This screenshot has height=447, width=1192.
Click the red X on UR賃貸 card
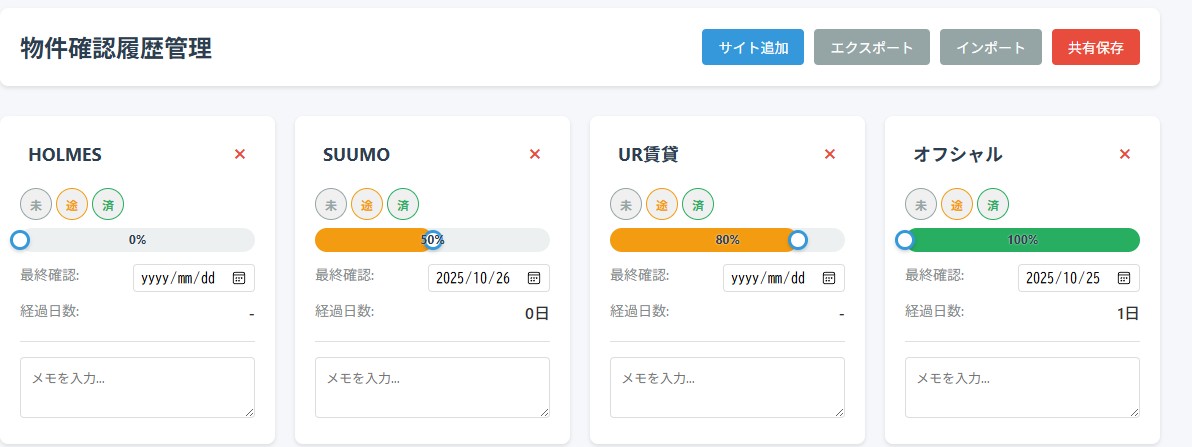[829, 154]
